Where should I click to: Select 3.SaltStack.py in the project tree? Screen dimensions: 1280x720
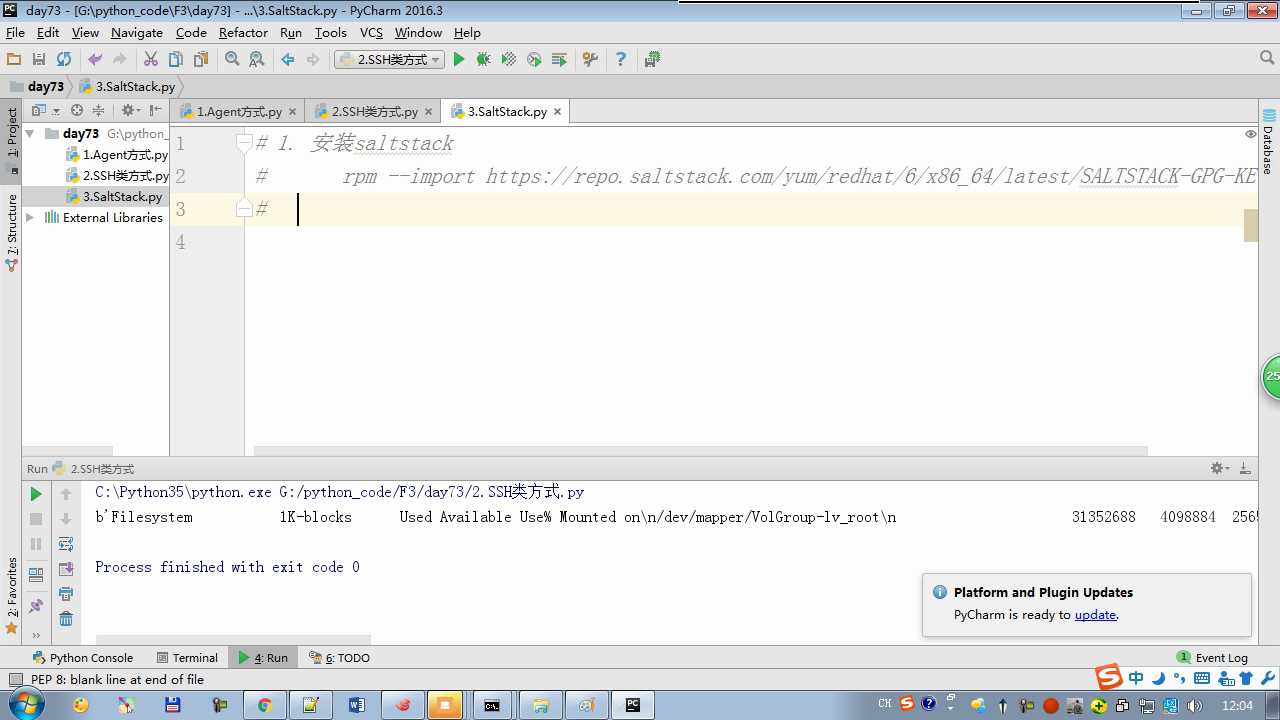point(113,197)
